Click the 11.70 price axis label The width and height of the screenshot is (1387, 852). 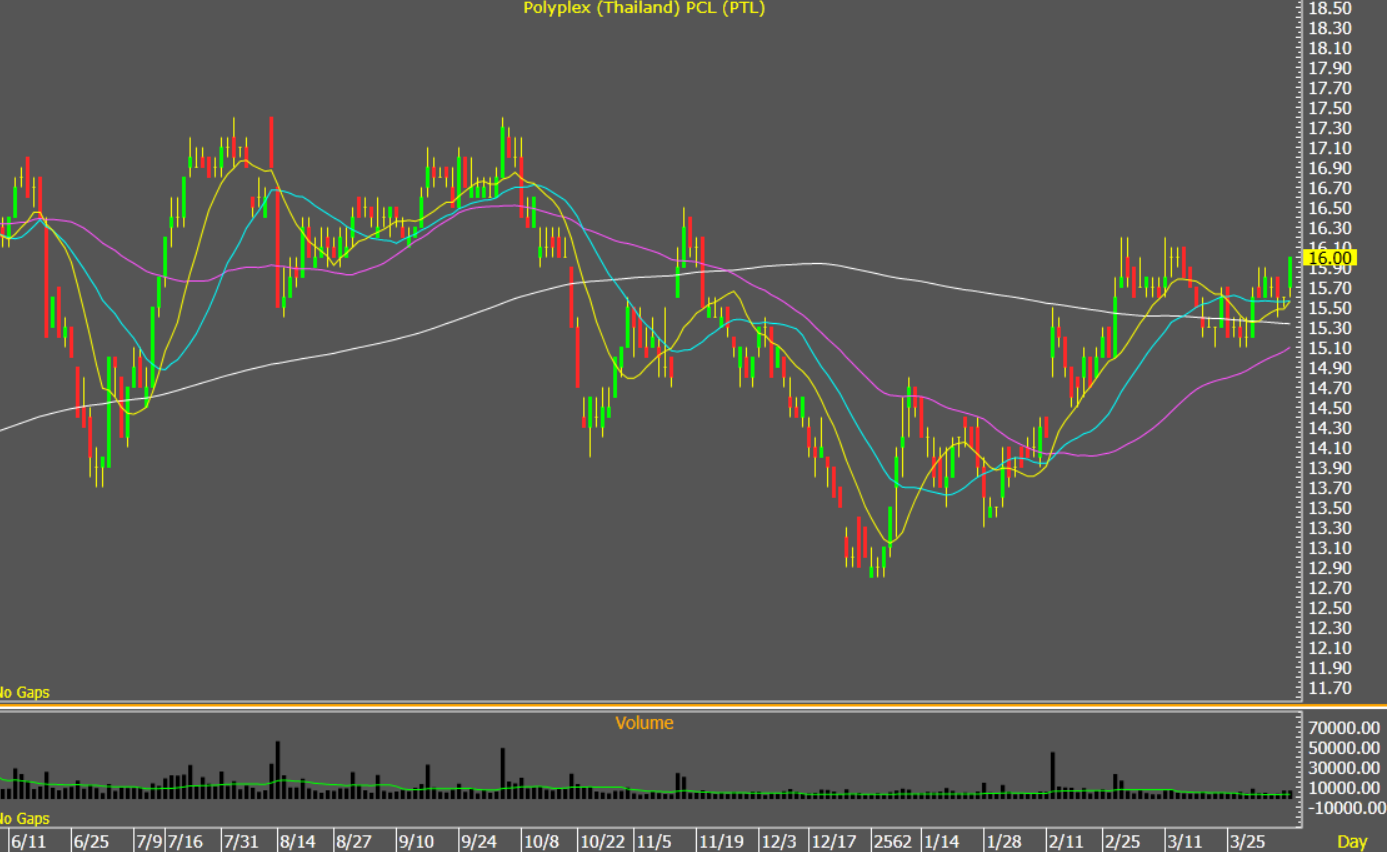(x=1330, y=688)
